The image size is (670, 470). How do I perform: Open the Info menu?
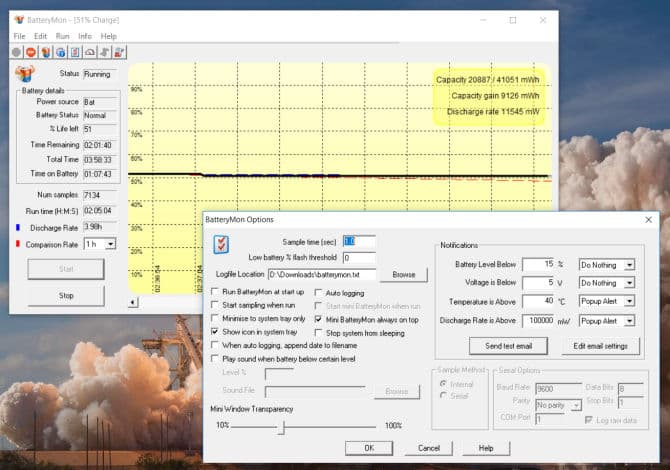[85, 36]
